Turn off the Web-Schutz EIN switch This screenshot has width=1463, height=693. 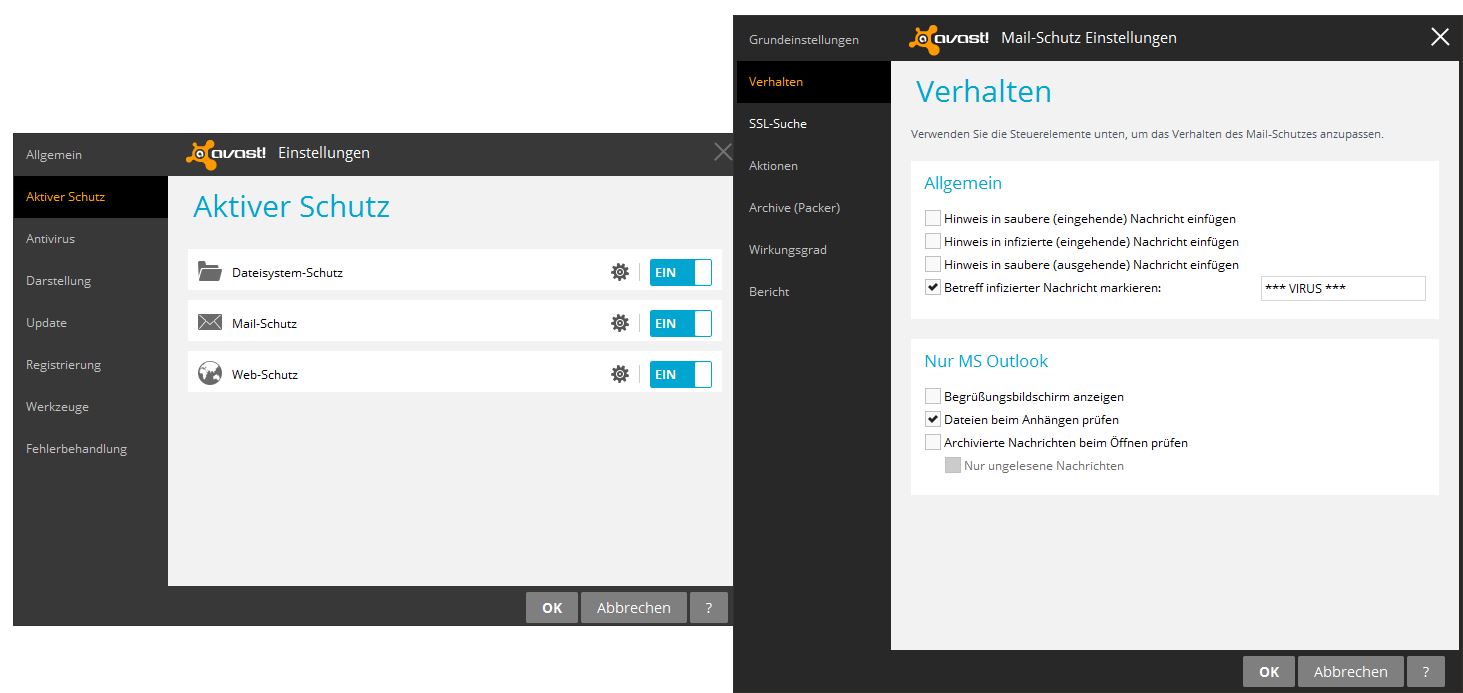coord(681,374)
